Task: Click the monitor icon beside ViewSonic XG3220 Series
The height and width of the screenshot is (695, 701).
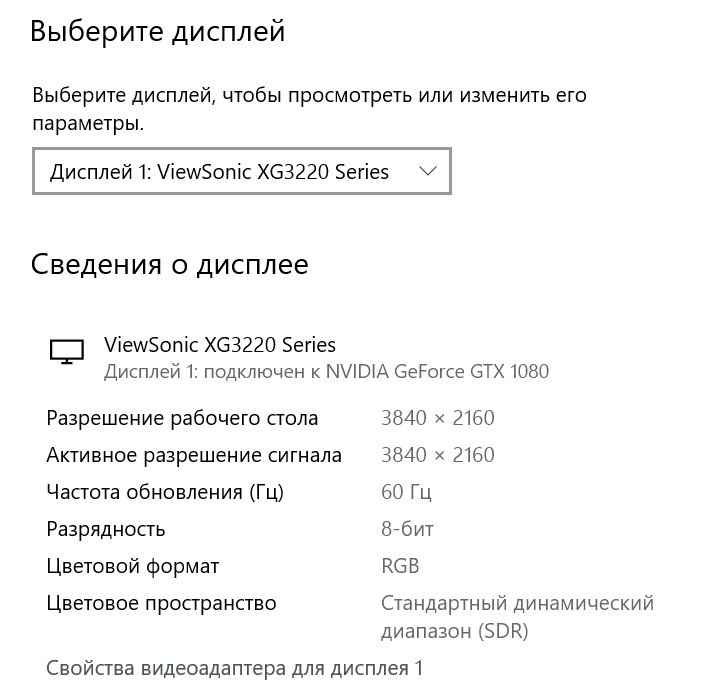Action: (67, 352)
